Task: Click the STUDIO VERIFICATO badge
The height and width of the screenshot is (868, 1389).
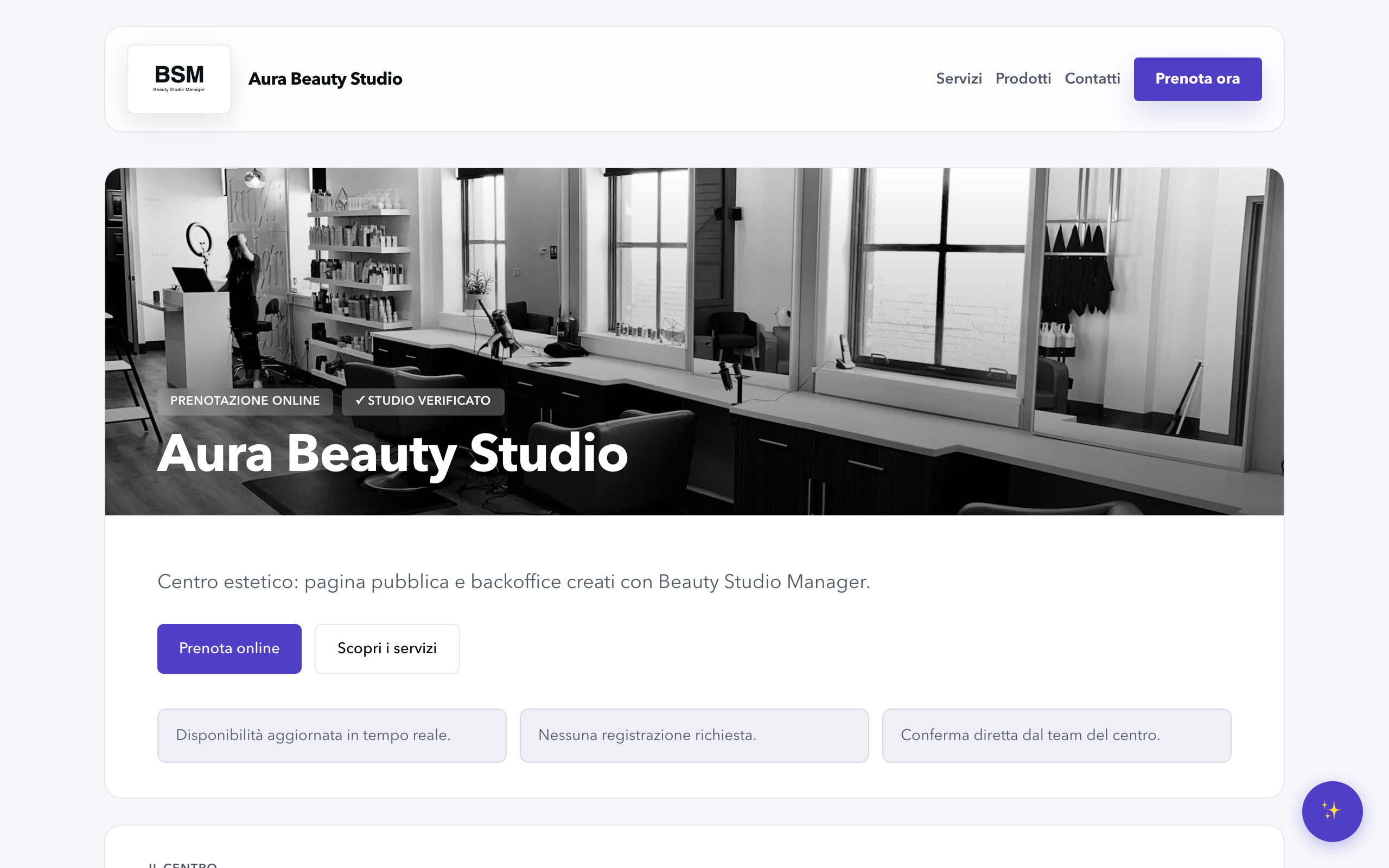Action: [423, 401]
